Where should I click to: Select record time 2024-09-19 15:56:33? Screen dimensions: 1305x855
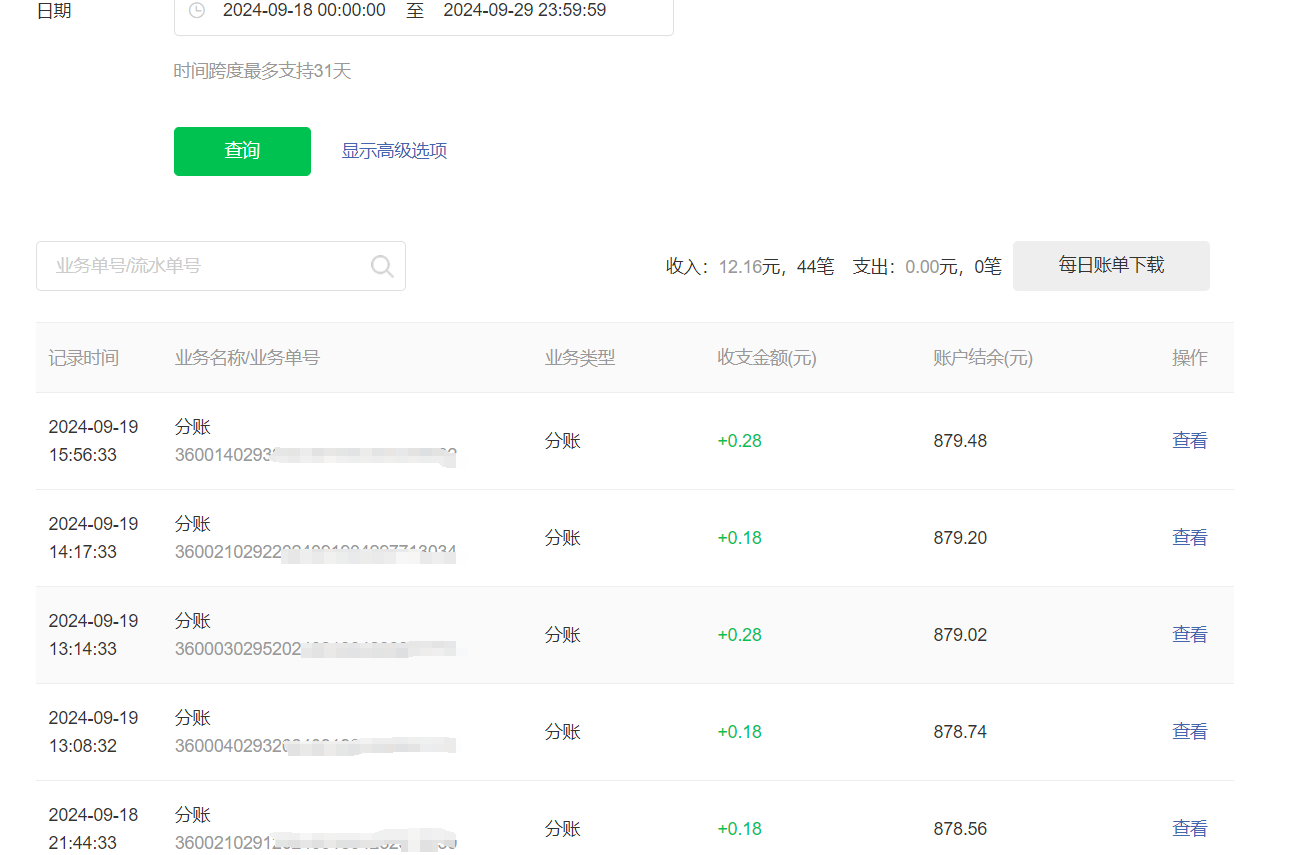tap(93, 441)
